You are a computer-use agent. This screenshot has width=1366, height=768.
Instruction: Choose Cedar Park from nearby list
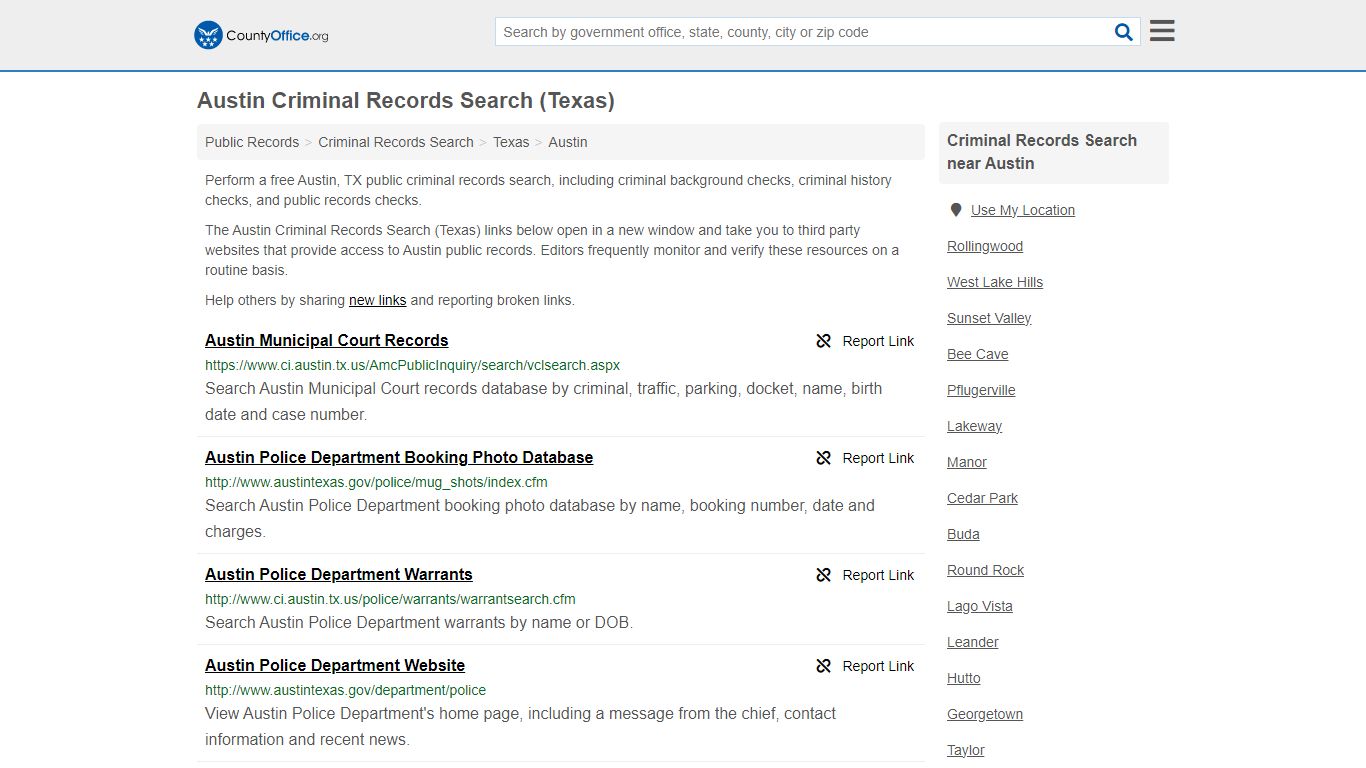[982, 498]
